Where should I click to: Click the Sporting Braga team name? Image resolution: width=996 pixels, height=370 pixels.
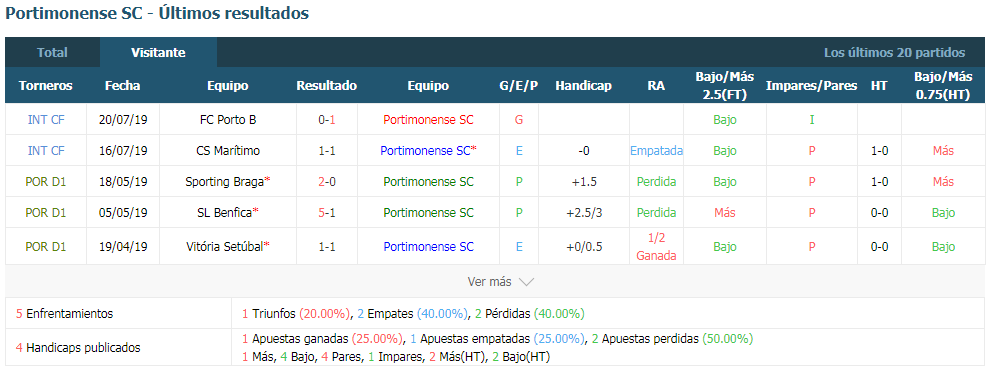224,182
